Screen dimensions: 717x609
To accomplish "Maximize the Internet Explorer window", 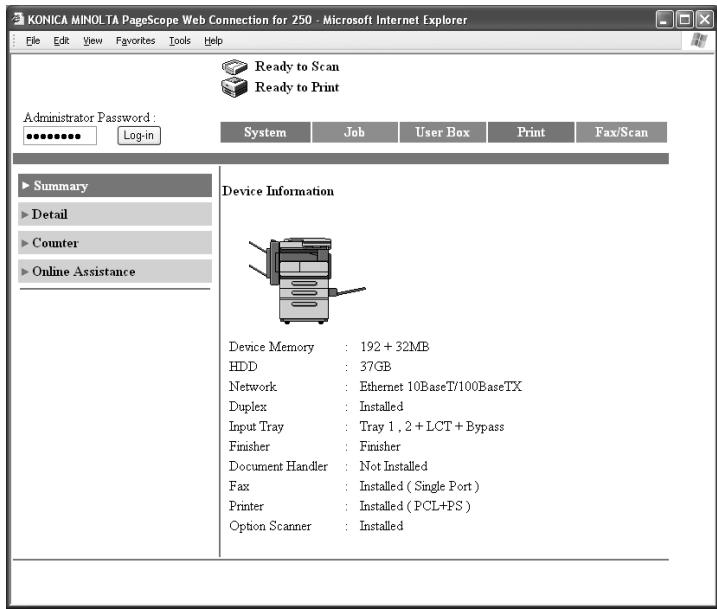I will pos(685,20).
